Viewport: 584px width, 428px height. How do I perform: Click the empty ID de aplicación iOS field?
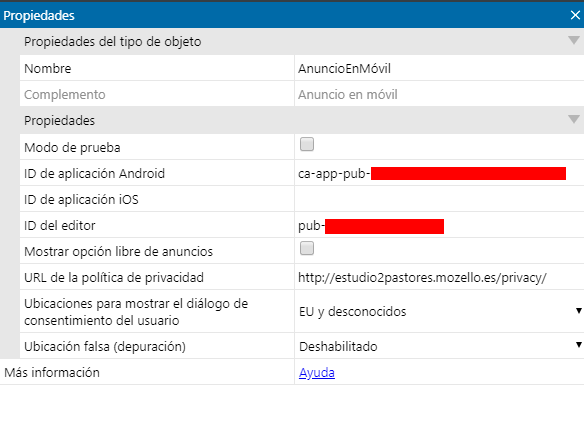point(439,199)
